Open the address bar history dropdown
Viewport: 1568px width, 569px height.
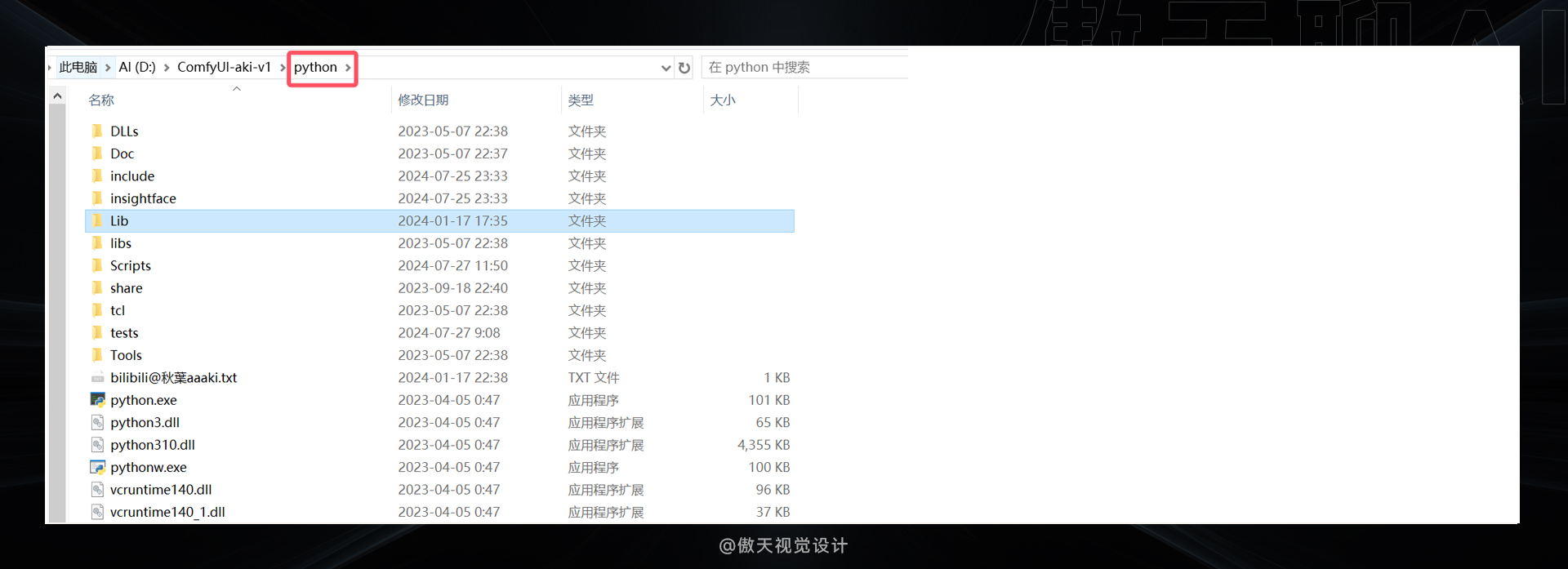tap(666, 68)
